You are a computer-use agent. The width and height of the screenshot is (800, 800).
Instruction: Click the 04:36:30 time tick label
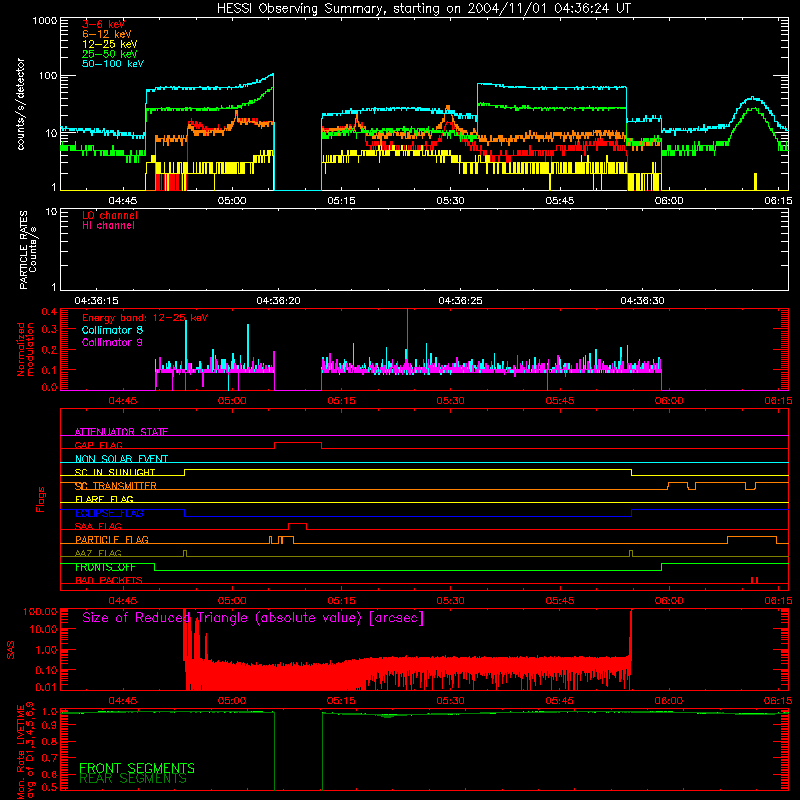pyautogui.click(x=642, y=301)
